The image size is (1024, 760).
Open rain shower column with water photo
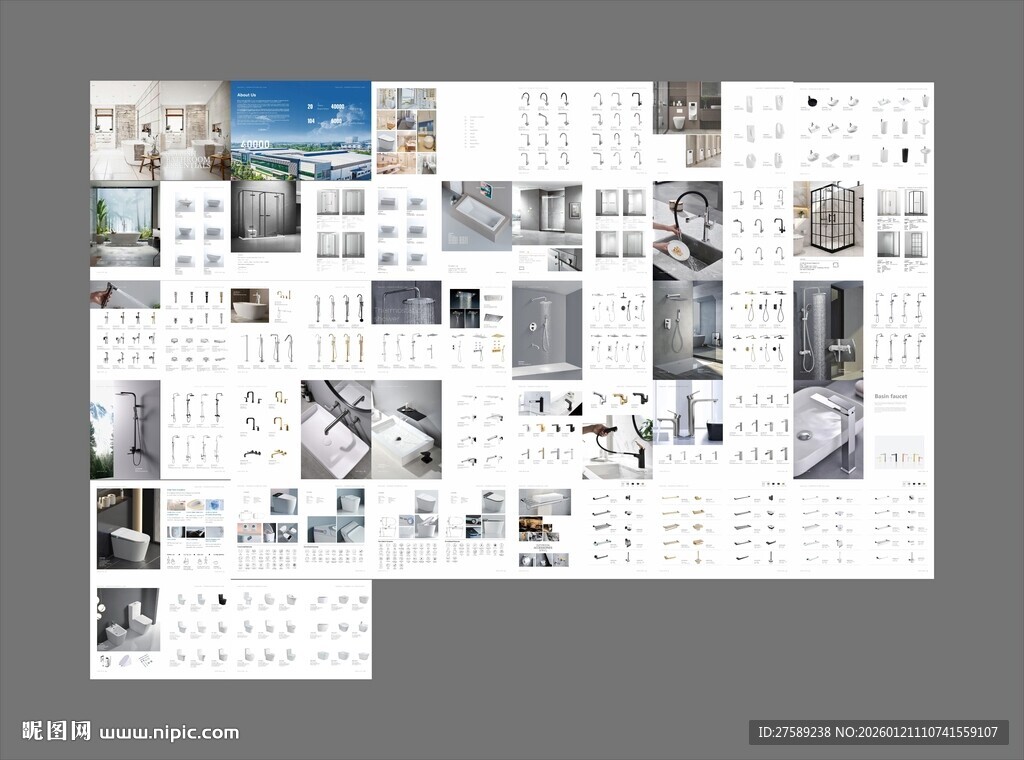(828, 330)
